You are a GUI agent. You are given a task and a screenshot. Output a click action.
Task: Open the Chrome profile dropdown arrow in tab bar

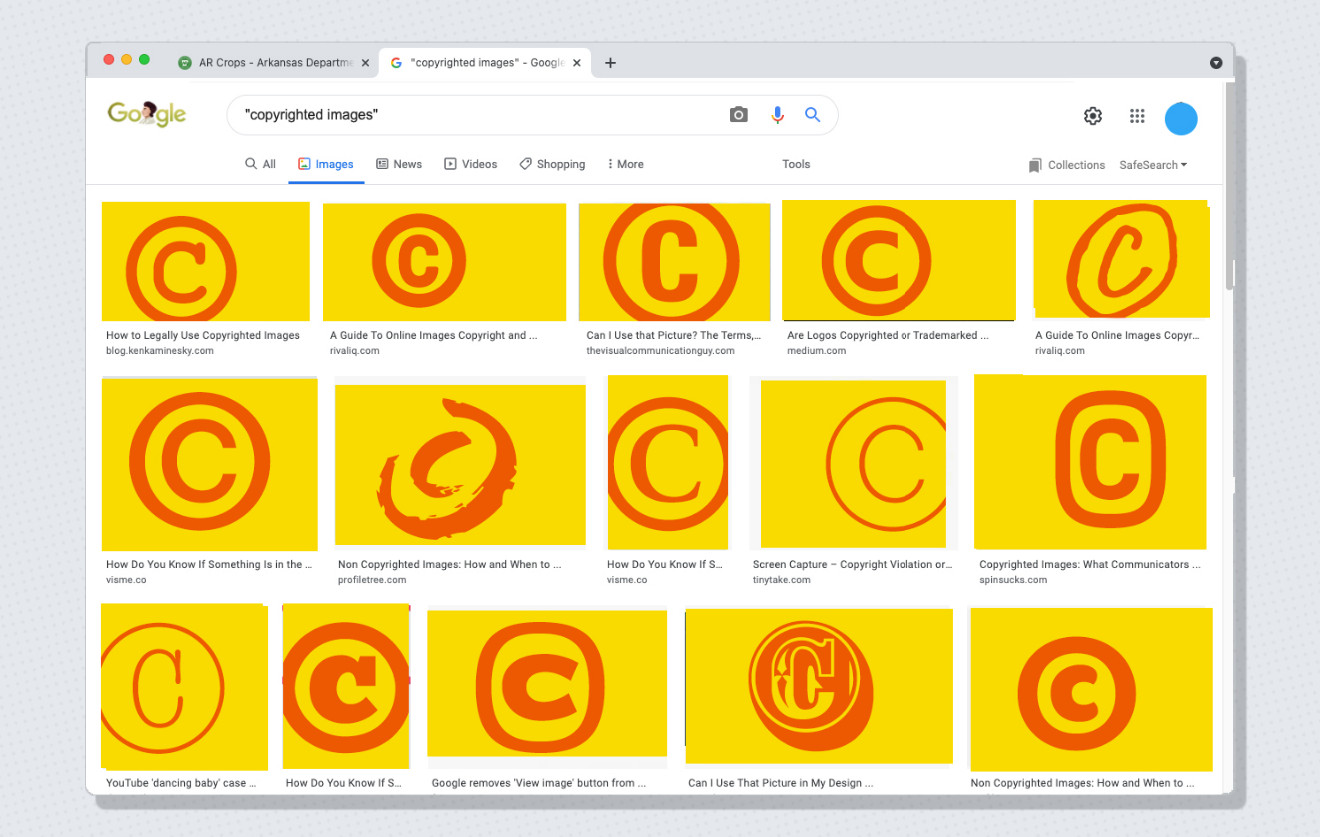(1216, 62)
